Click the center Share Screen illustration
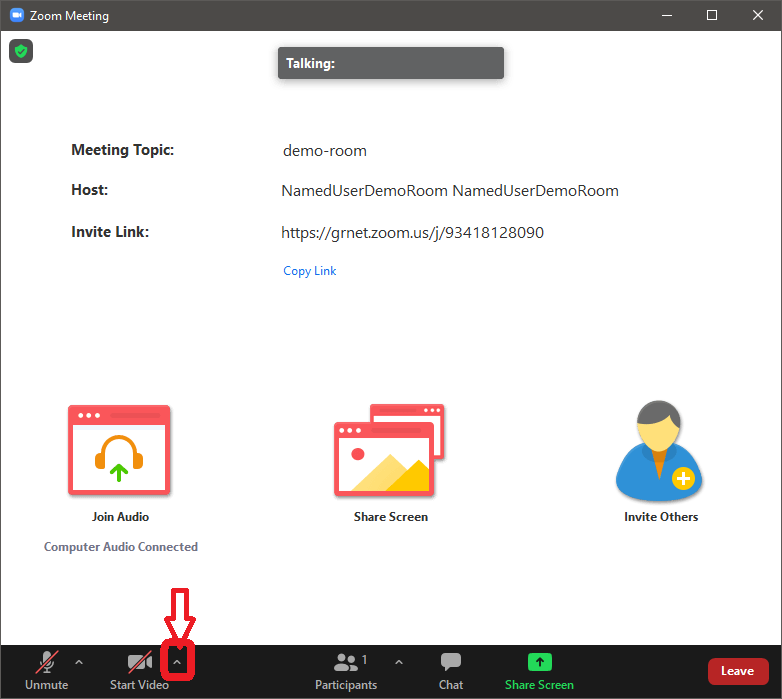This screenshot has height=699, width=782. pyautogui.click(x=389, y=450)
